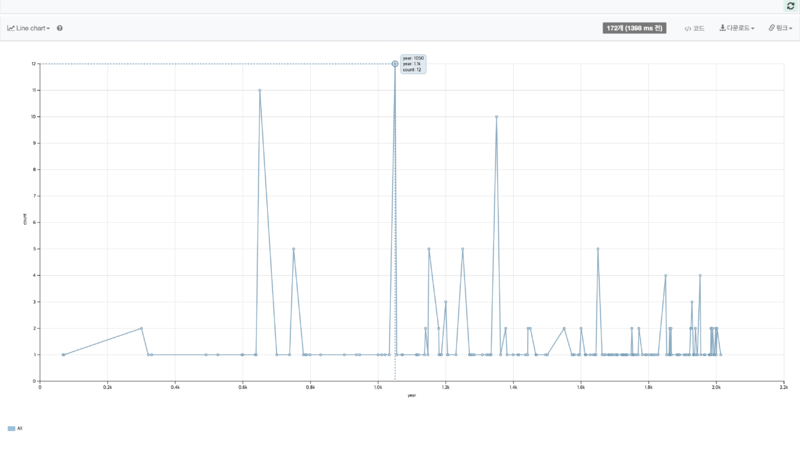Image resolution: width=800 pixels, height=450 pixels.
Task: Click the green refresh icon
Action: (x=791, y=6)
